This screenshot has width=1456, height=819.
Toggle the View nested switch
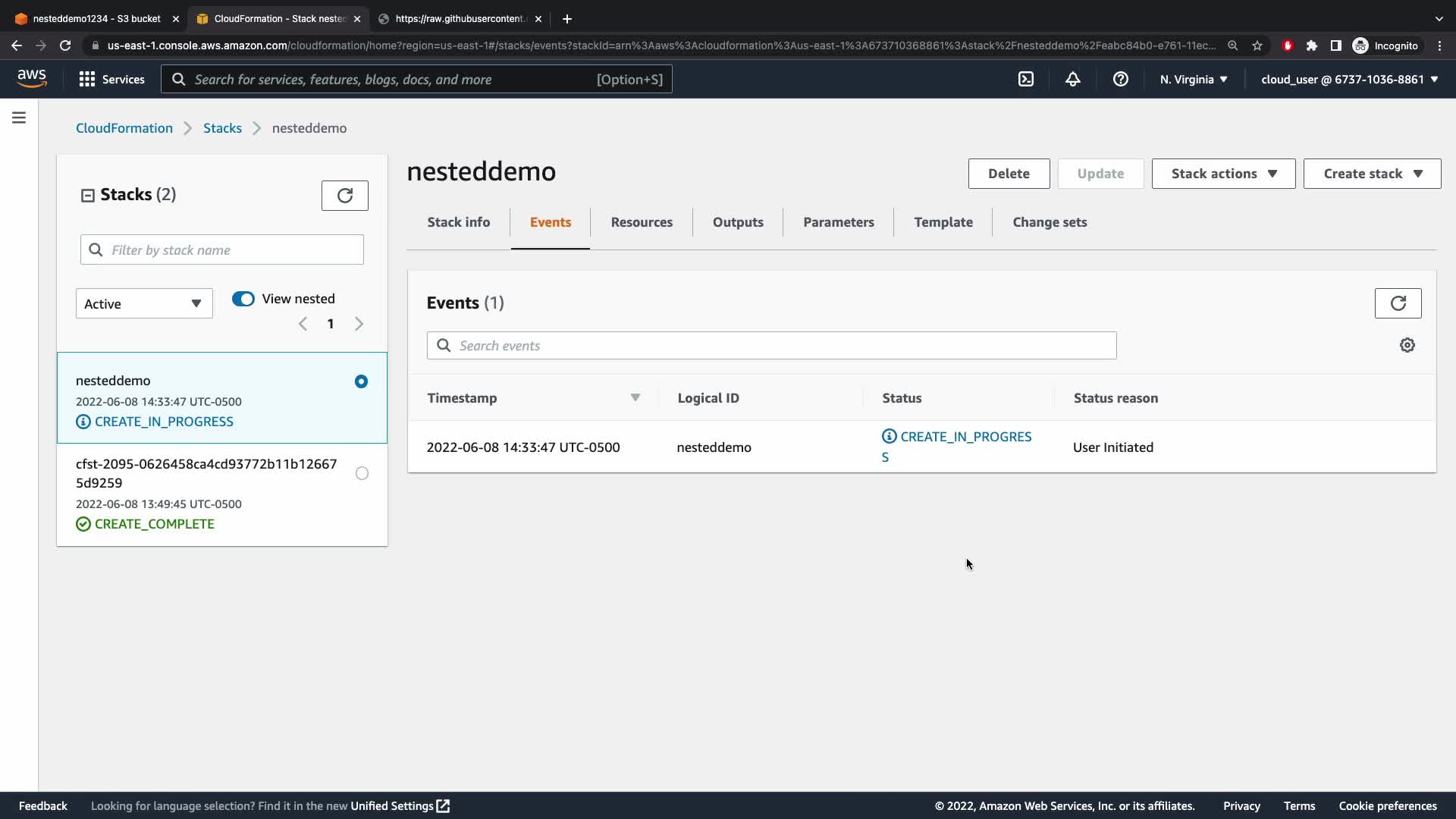coord(243,299)
